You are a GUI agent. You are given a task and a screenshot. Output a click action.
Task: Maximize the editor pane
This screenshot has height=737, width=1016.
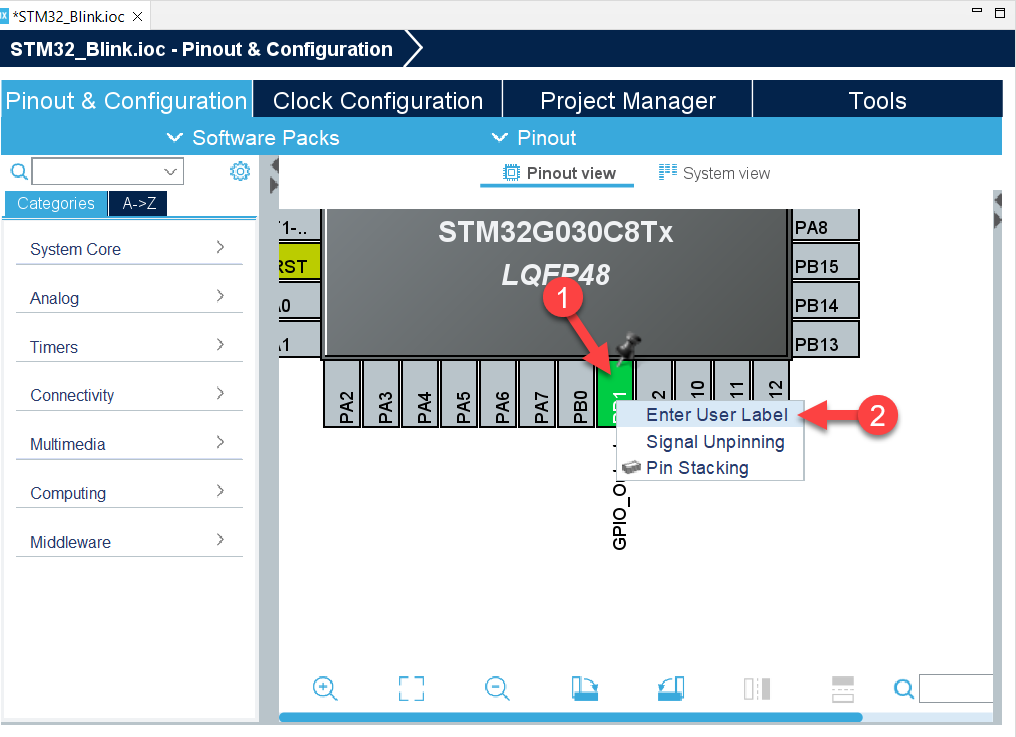coord(1000,12)
